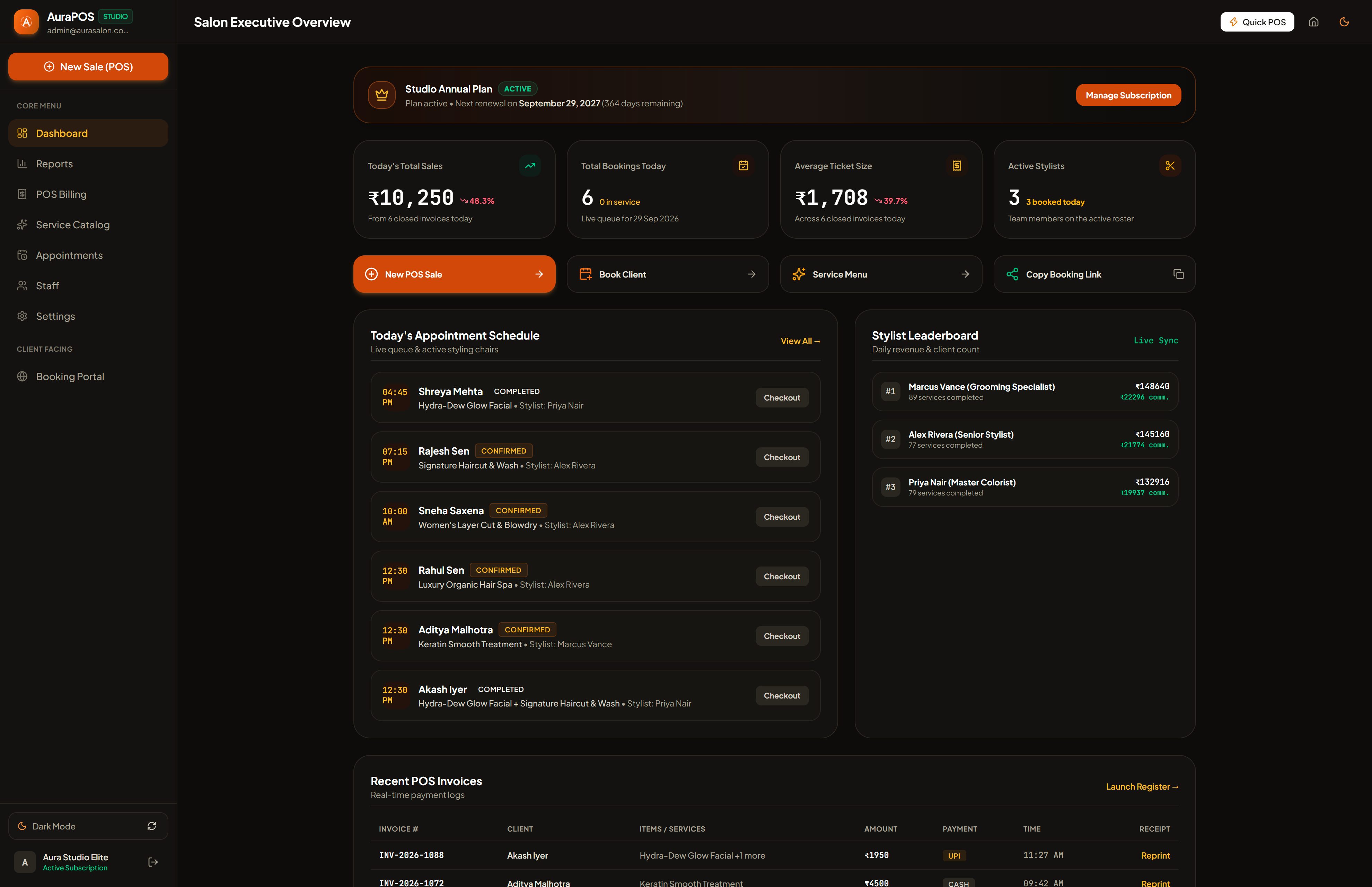The image size is (1372, 887).
Task: Click the share icon on Copy Booking Link
Action: tap(1012, 274)
